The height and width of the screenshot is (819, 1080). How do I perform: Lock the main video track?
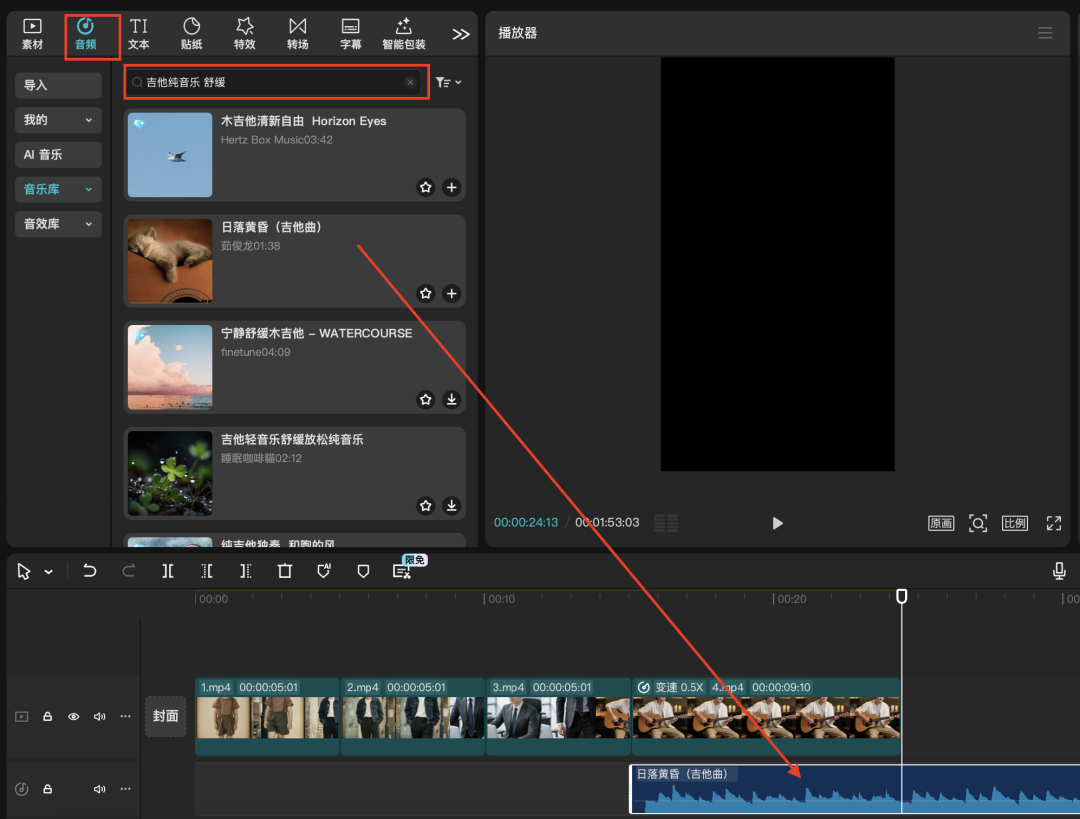point(47,717)
